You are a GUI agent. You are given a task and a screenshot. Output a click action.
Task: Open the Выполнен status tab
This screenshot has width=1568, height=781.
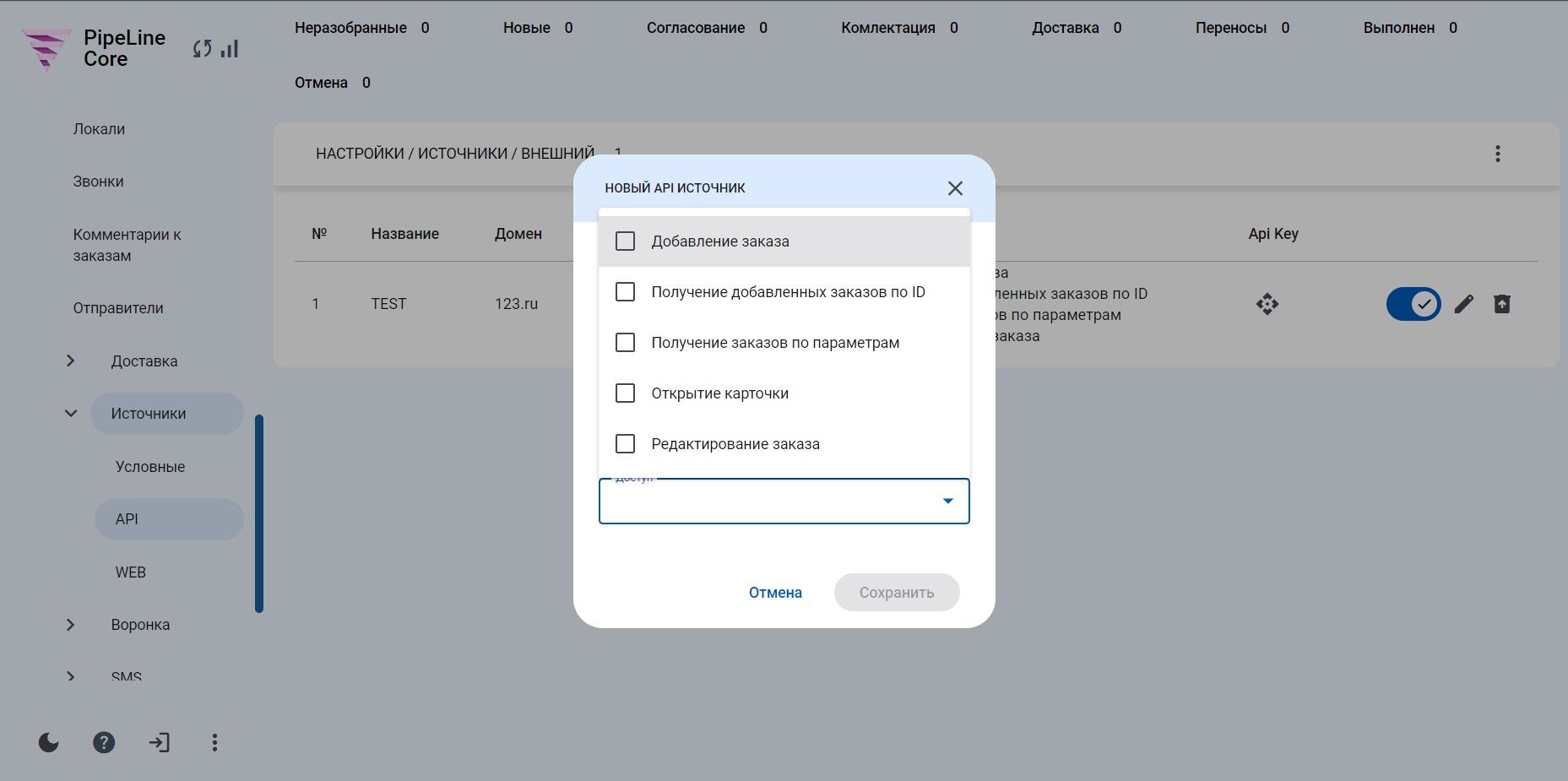pyautogui.click(x=1410, y=28)
